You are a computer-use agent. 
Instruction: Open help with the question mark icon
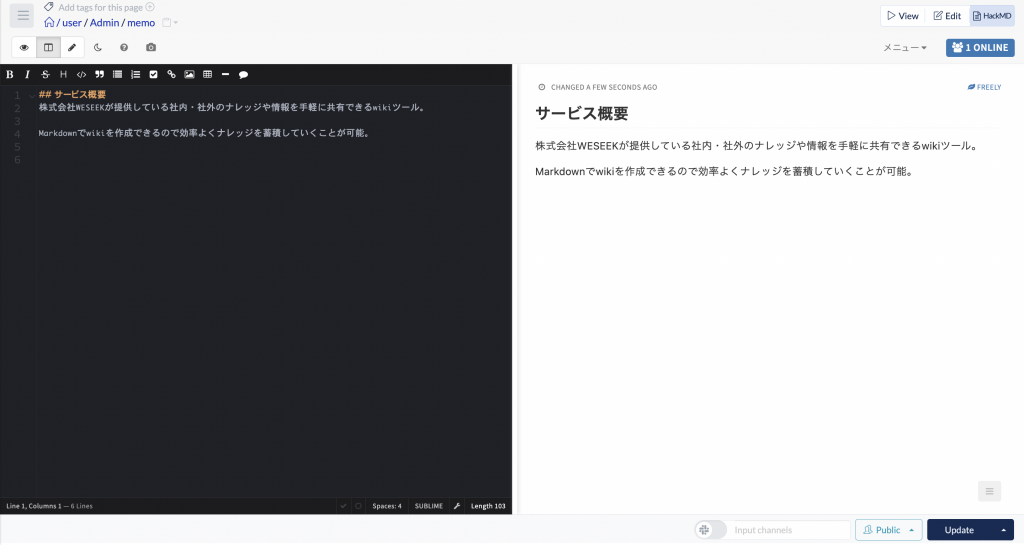(124, 48)
